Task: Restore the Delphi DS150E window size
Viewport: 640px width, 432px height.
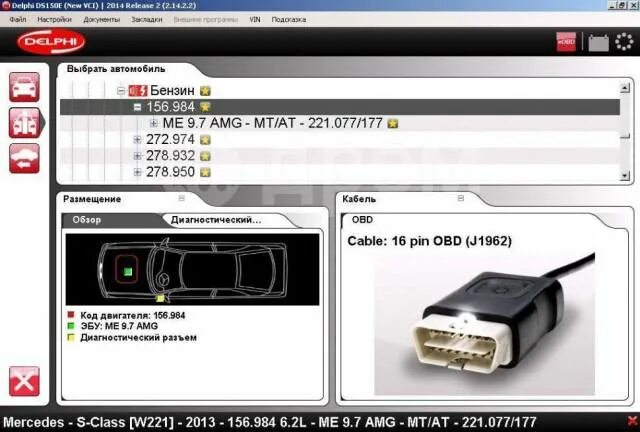Action: click(622, 5)
